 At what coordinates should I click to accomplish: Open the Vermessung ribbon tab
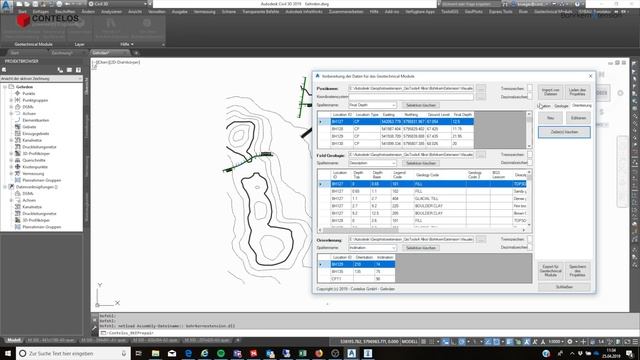[204, 12]
